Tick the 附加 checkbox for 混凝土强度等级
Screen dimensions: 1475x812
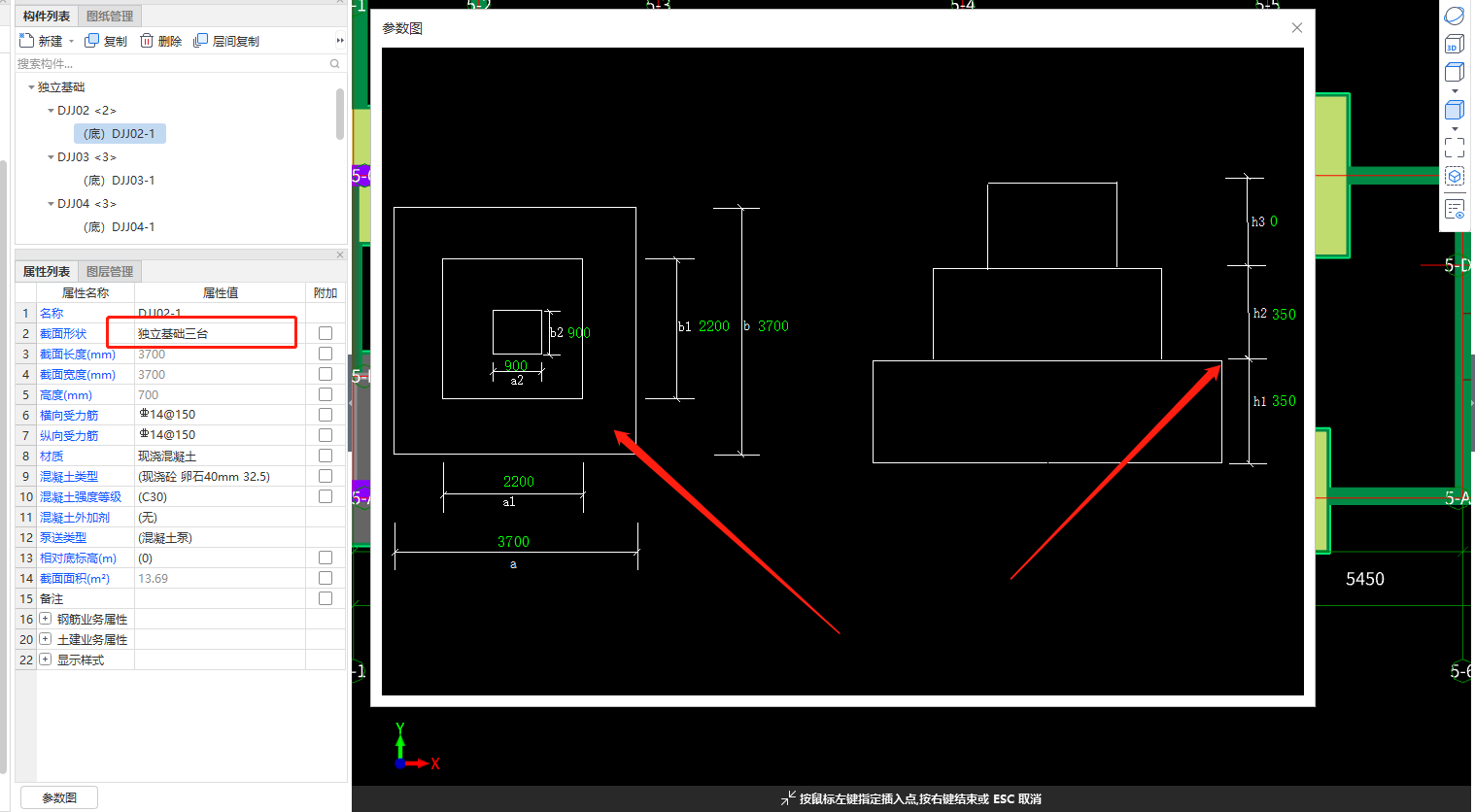point(326,496)
